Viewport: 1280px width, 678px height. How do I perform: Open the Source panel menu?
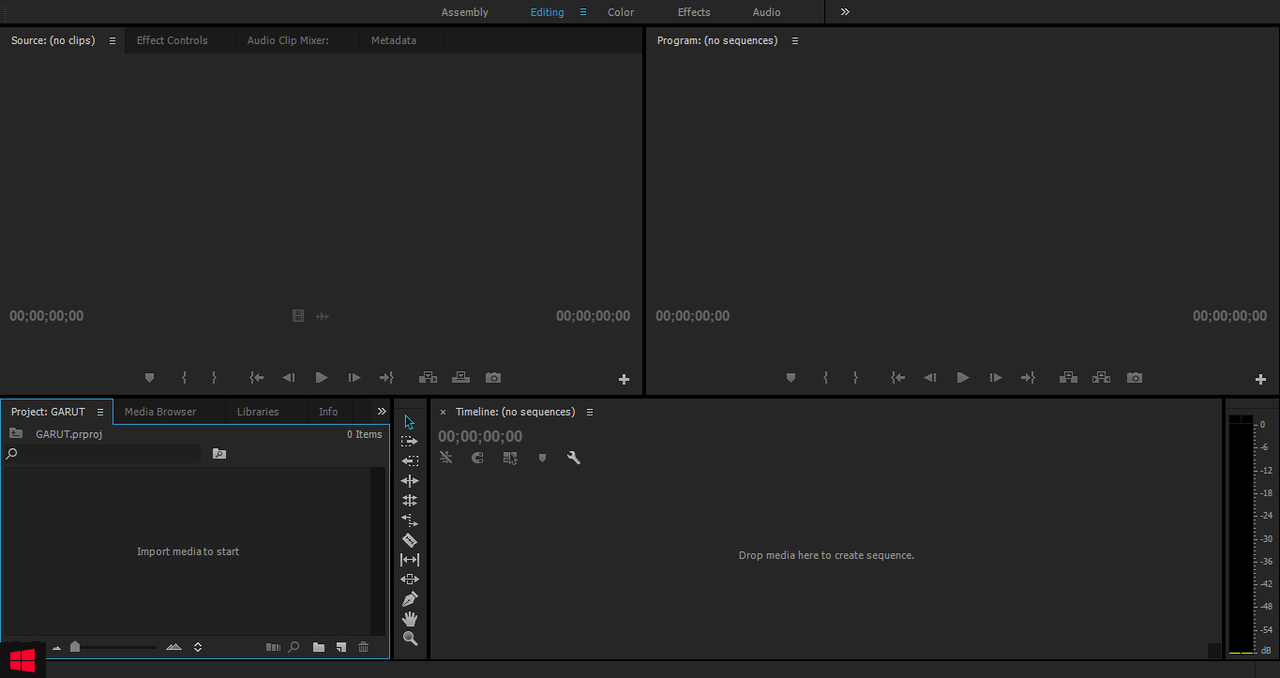point(112,41)
